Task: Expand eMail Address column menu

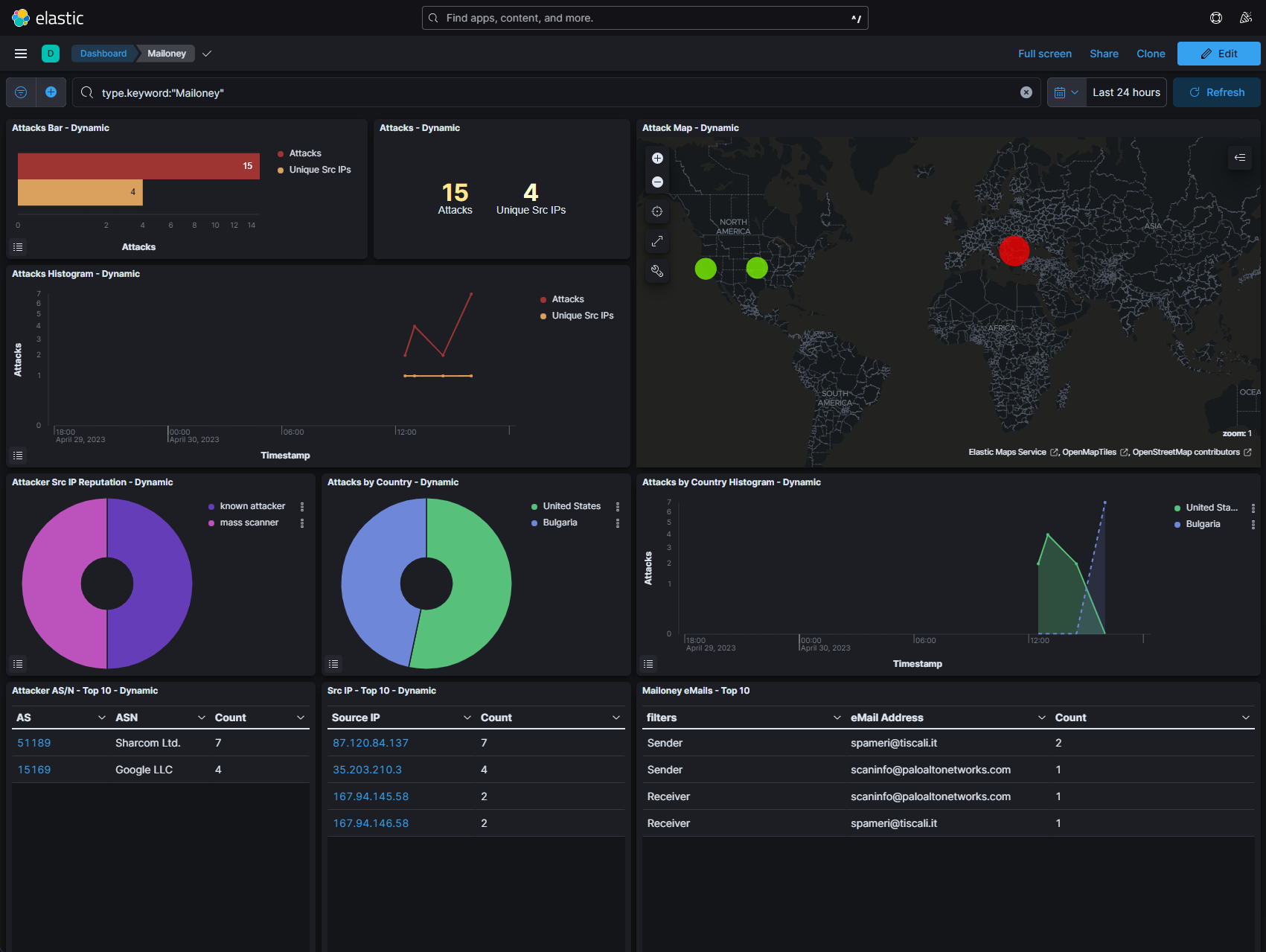Action: pos(1041,718)
